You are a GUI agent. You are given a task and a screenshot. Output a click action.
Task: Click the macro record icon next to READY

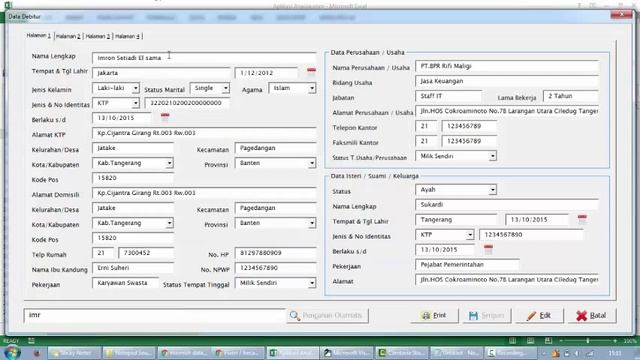(x=31, y=341)
